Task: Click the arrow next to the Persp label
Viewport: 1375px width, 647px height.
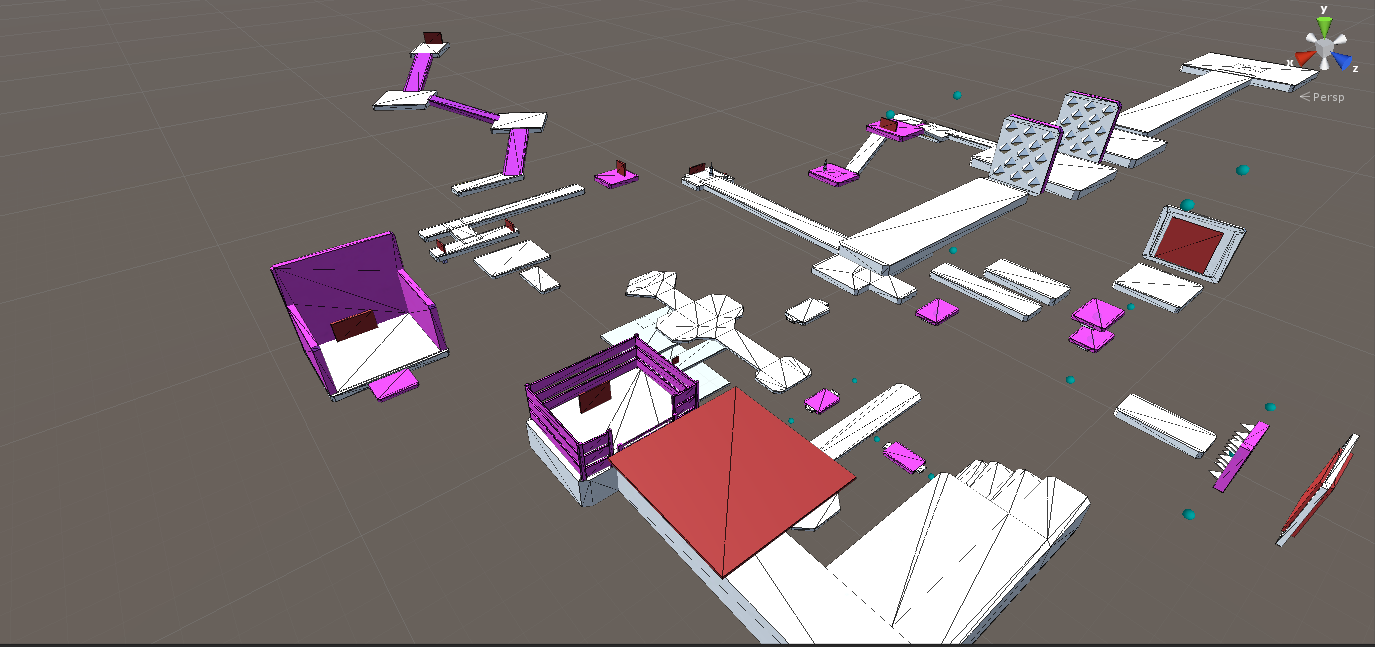Action: [x=1304, y=96]
